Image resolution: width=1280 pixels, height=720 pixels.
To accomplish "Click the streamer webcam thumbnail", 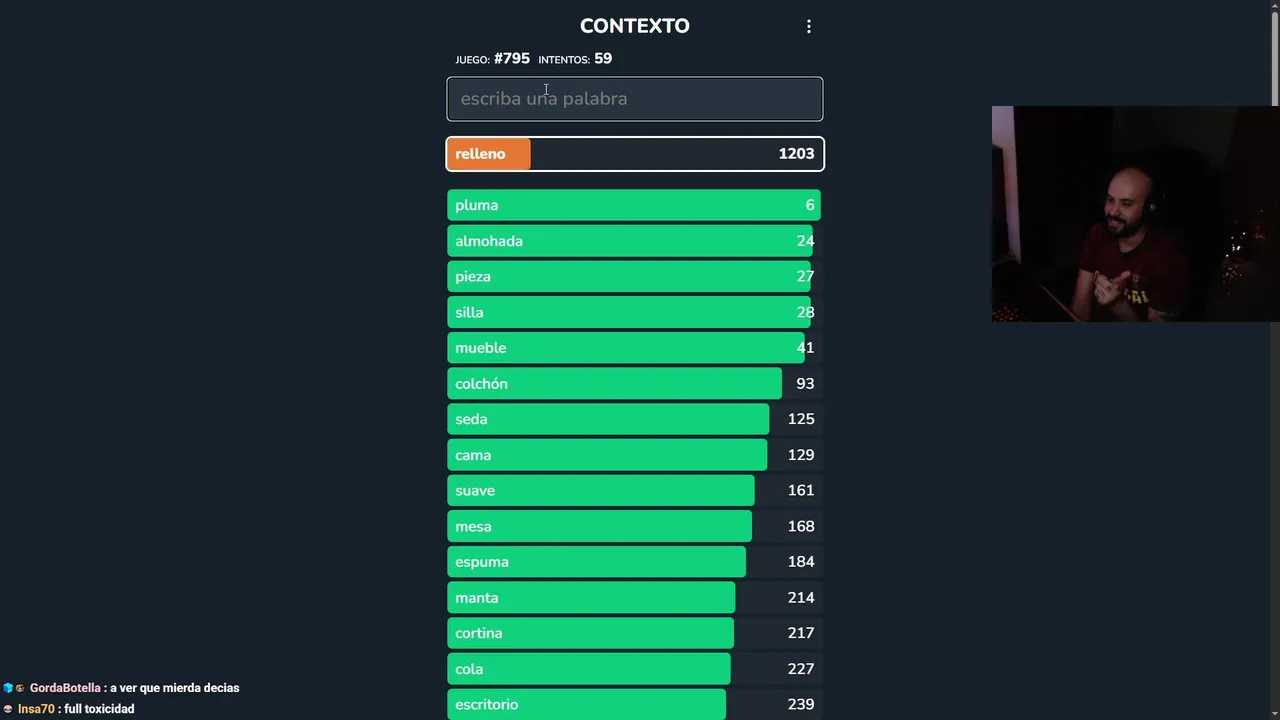I will pyautogui.click(x=1135, y=214).
